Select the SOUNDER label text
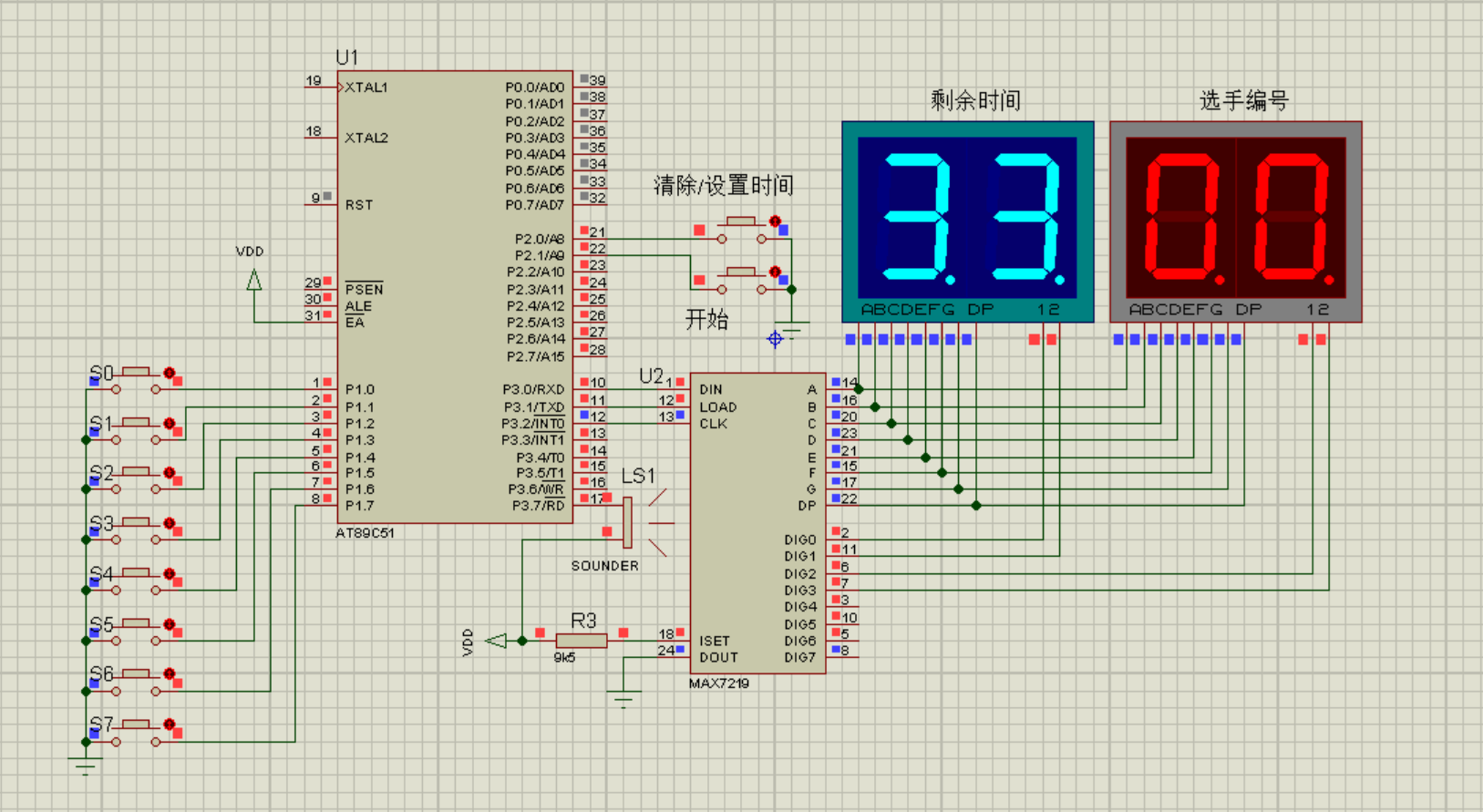 pyautogui.click(x=605, y=566)
